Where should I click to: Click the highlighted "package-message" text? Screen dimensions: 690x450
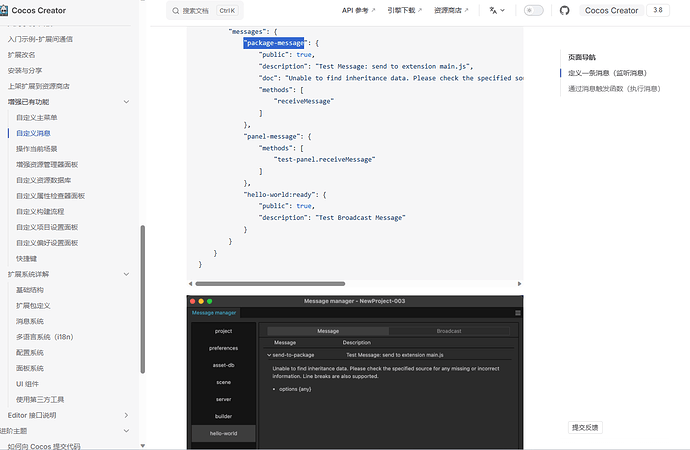[x=274, y=43]
